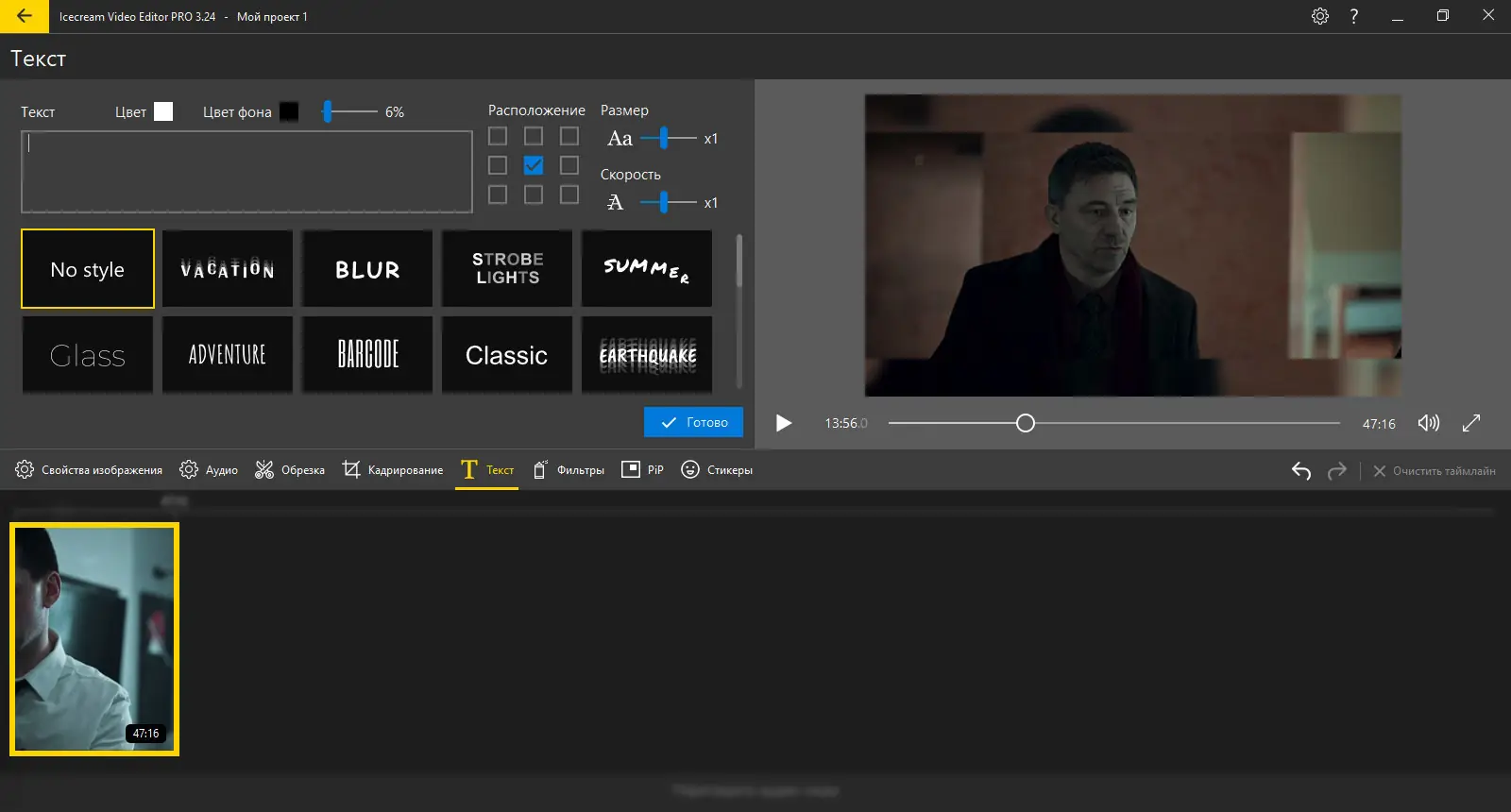Choose the Classic text style

(x=507, y=354)
